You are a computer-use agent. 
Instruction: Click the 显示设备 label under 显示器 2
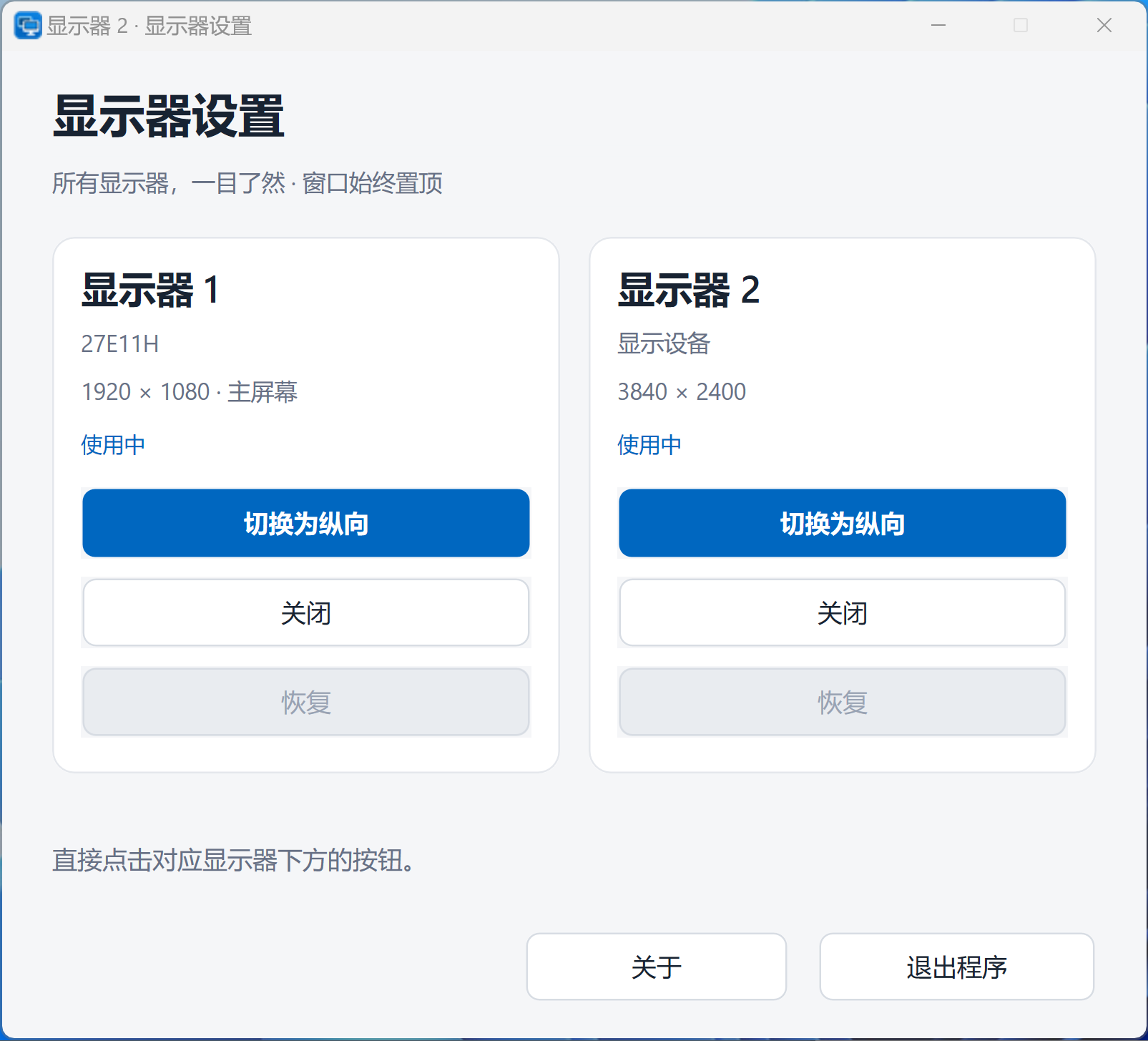(x=664, y=344)
